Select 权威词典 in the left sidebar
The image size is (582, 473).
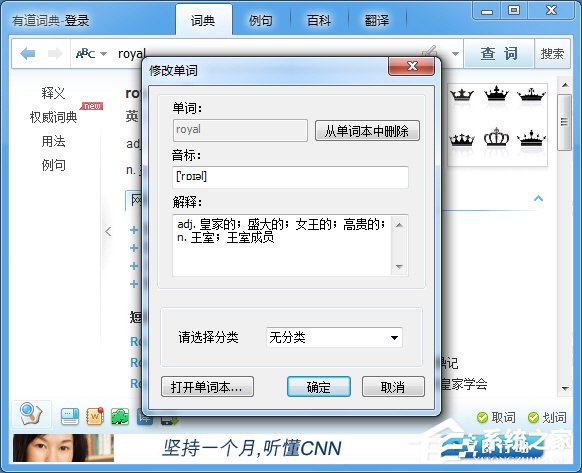[53, 117]
